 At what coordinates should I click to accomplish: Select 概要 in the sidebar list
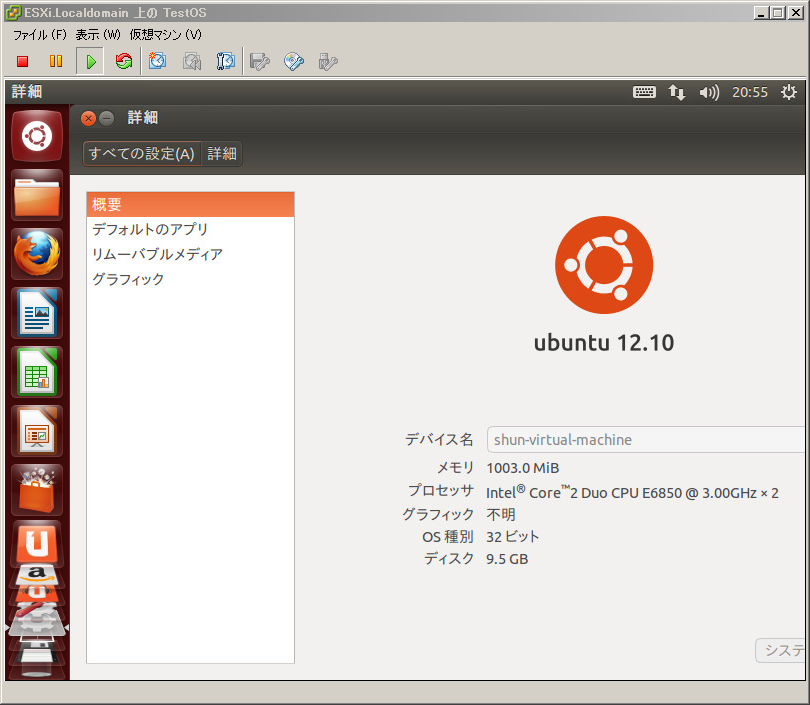coord(191,205)
